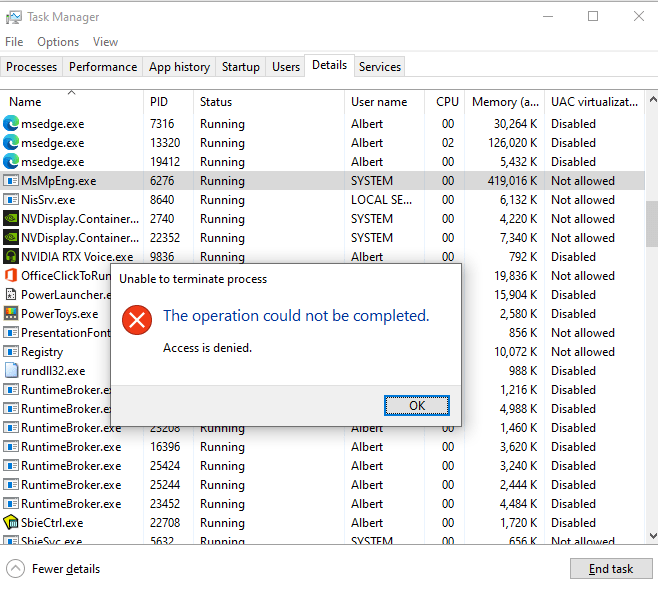Click the OfficeClickToRun Office icon
The width and height of the screenshot is (658, 590).
pos(11,276)
